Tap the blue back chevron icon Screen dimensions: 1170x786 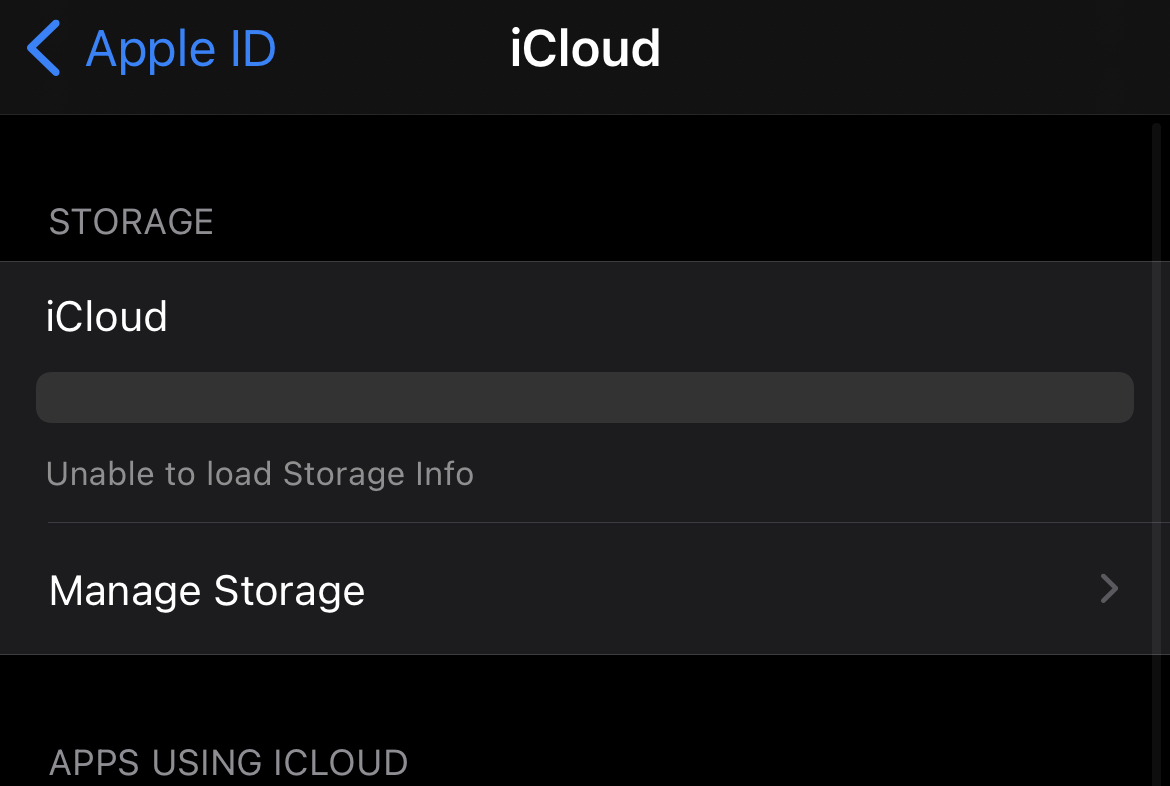(x=43, y=49)
